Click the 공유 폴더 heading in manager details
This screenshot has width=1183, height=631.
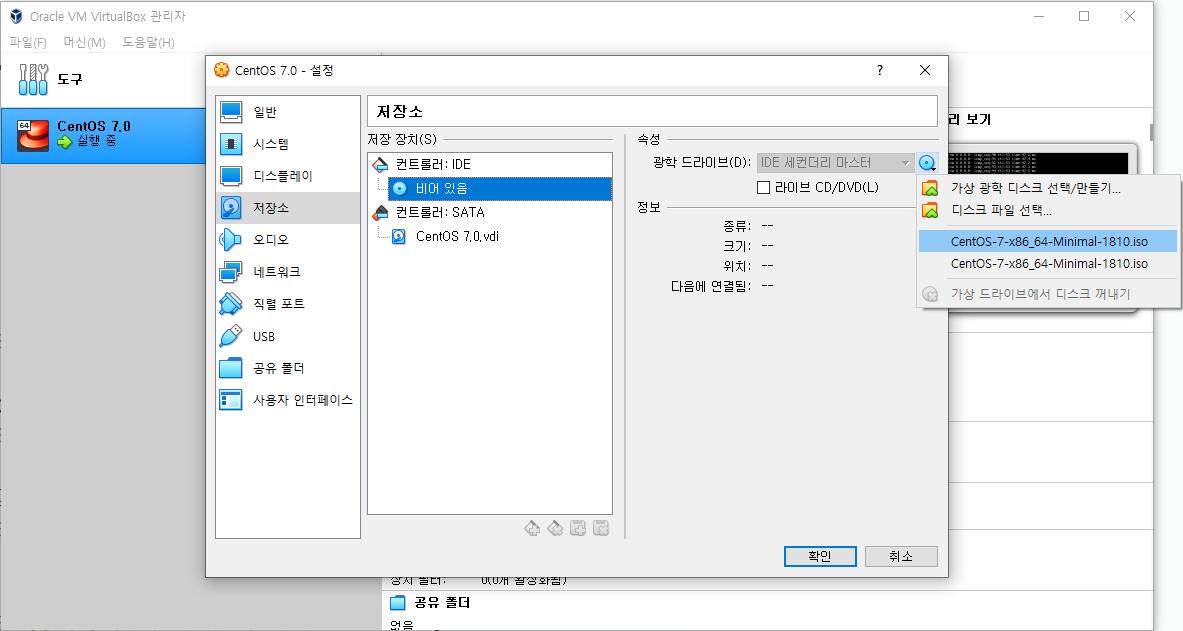coord(442,602)
